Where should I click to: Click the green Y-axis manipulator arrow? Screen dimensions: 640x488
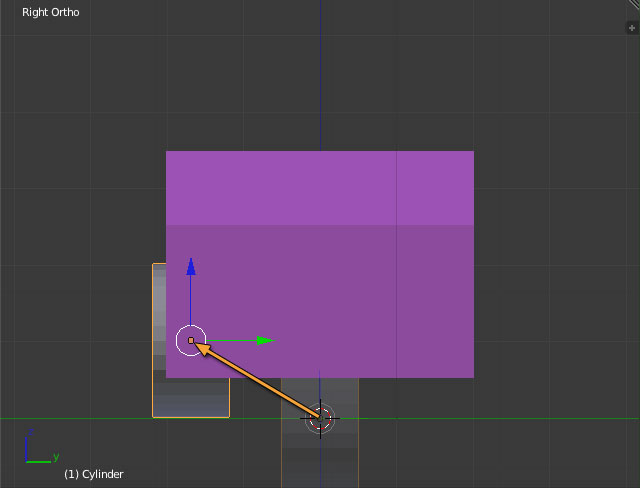(x=264, y=340)
